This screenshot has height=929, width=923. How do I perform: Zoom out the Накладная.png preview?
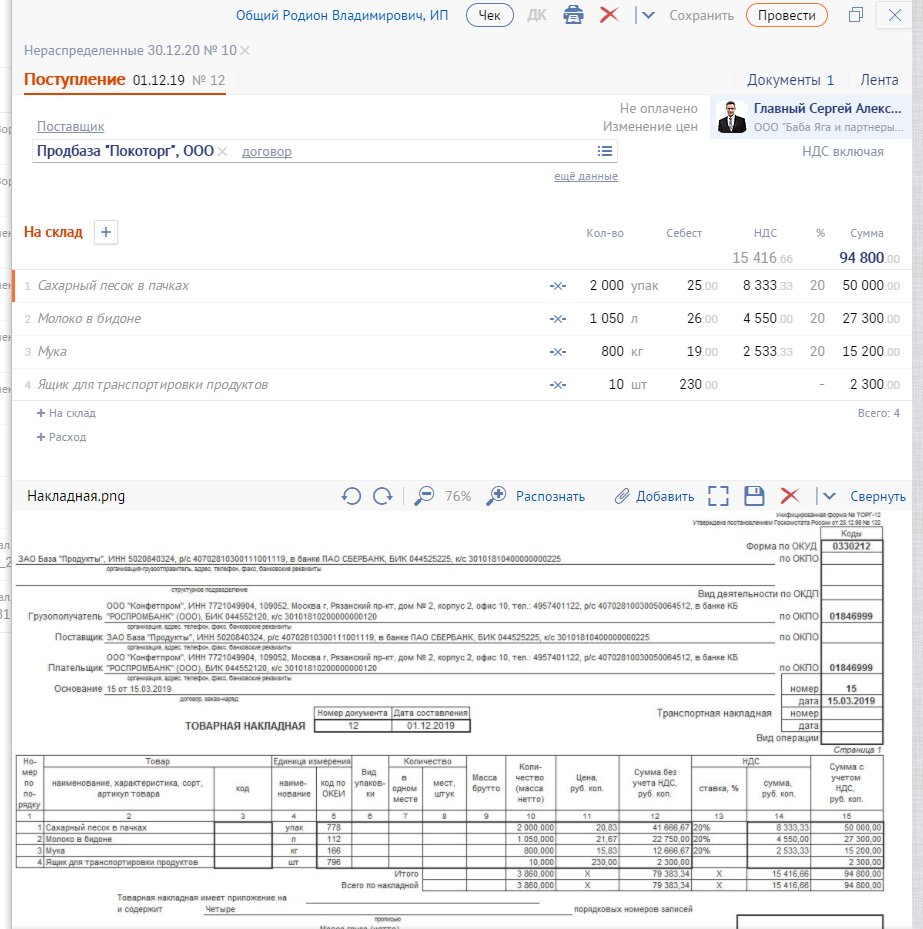(x=424, y=496)
